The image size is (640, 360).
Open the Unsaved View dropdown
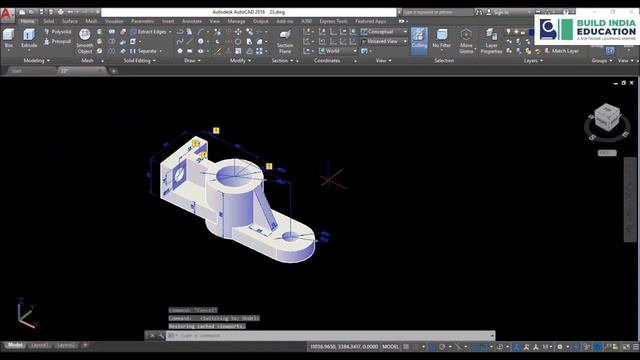tap(384, 41)
